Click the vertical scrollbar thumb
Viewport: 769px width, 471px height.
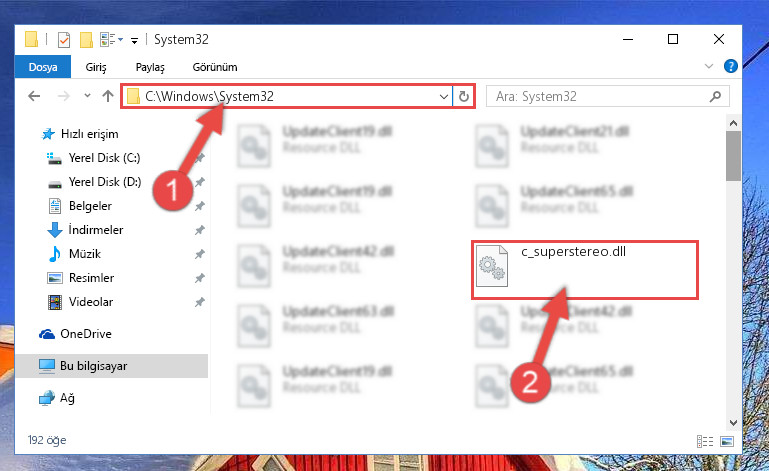733,156
